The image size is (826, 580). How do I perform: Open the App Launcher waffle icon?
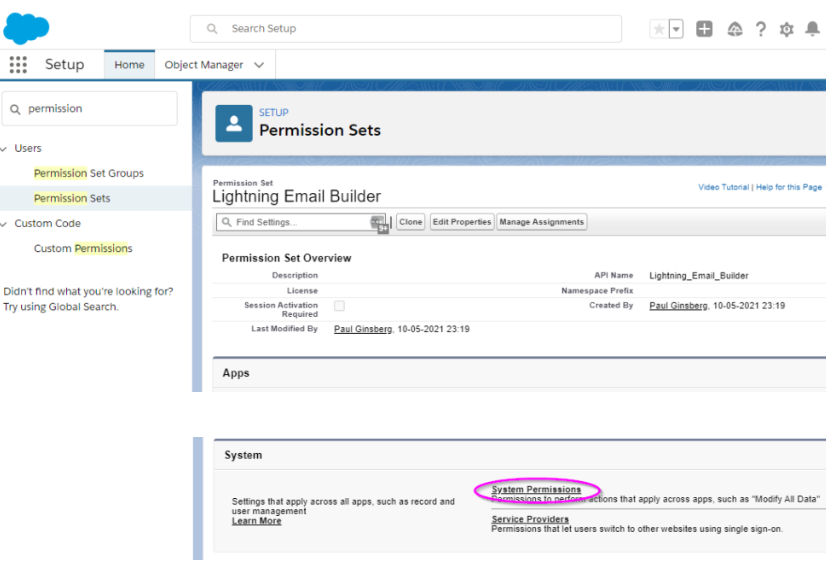click(17, 64)
